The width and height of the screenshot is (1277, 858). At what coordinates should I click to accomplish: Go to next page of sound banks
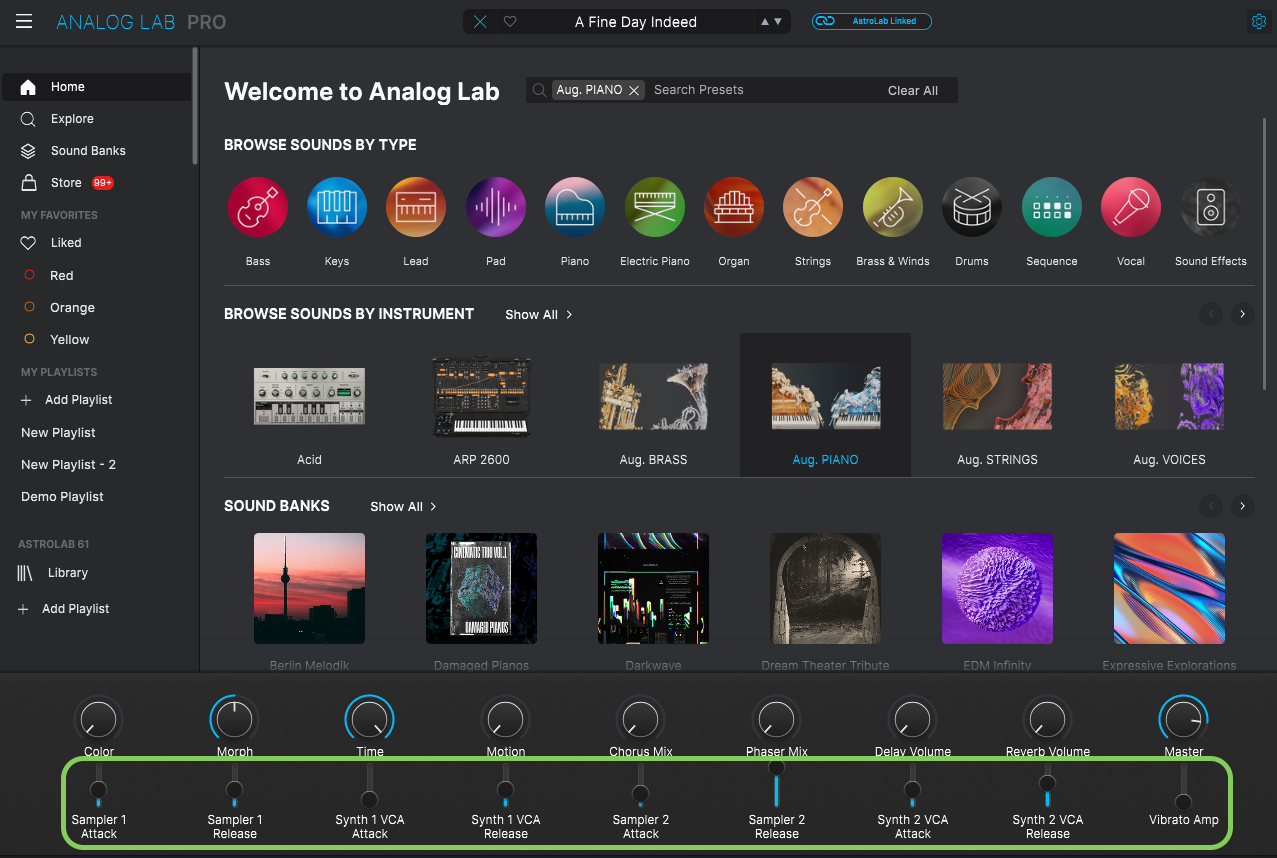point(1242,506)
